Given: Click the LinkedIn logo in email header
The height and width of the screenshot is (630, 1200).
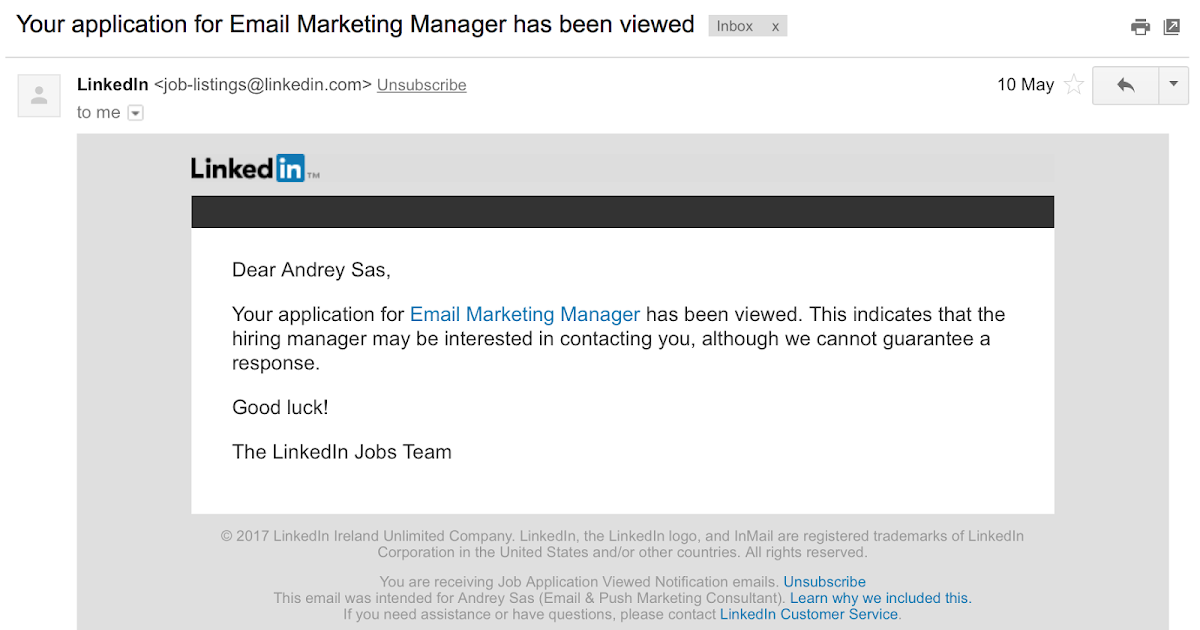Looking at the screenshot, I should (254, 168).
